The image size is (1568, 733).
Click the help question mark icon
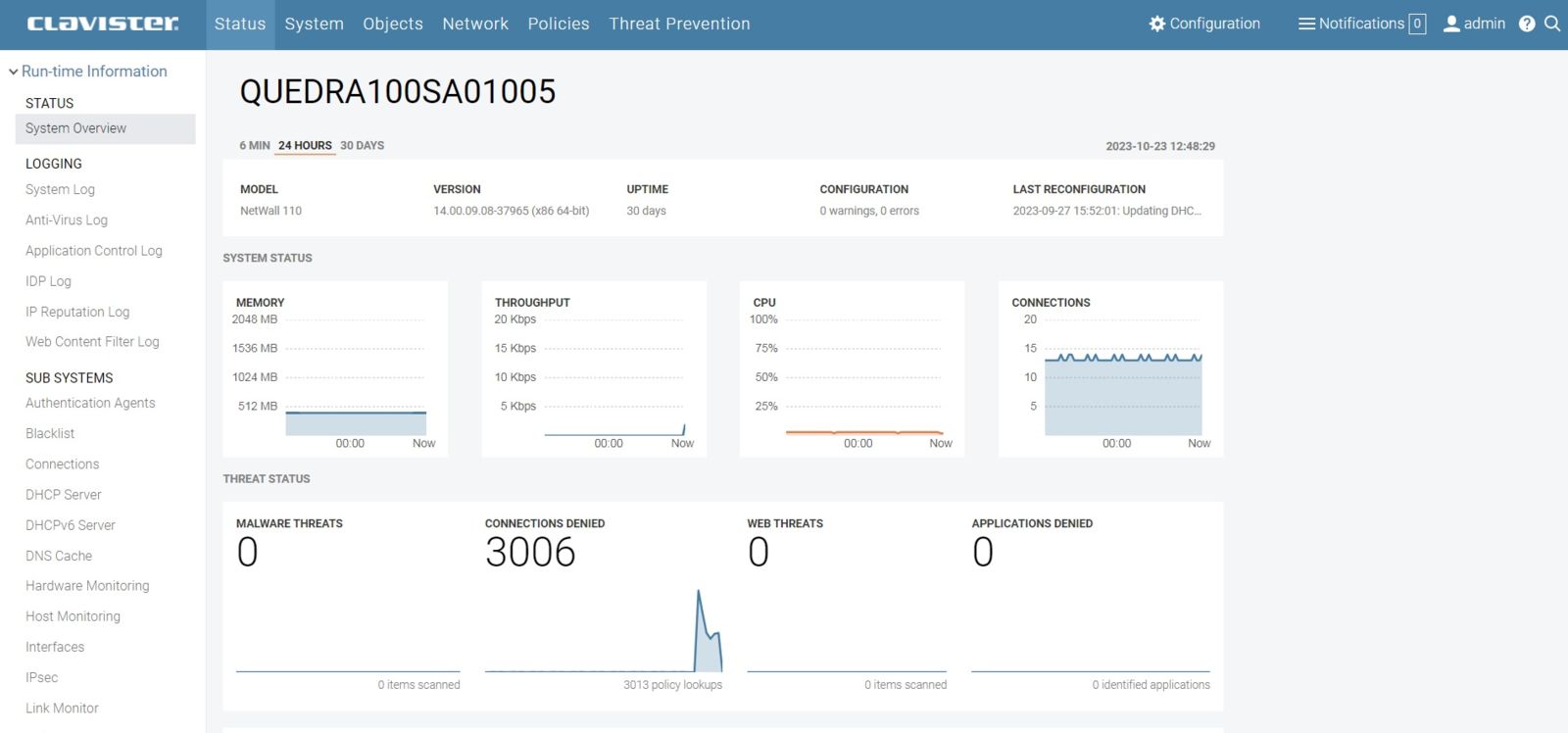coord(1527,24)
